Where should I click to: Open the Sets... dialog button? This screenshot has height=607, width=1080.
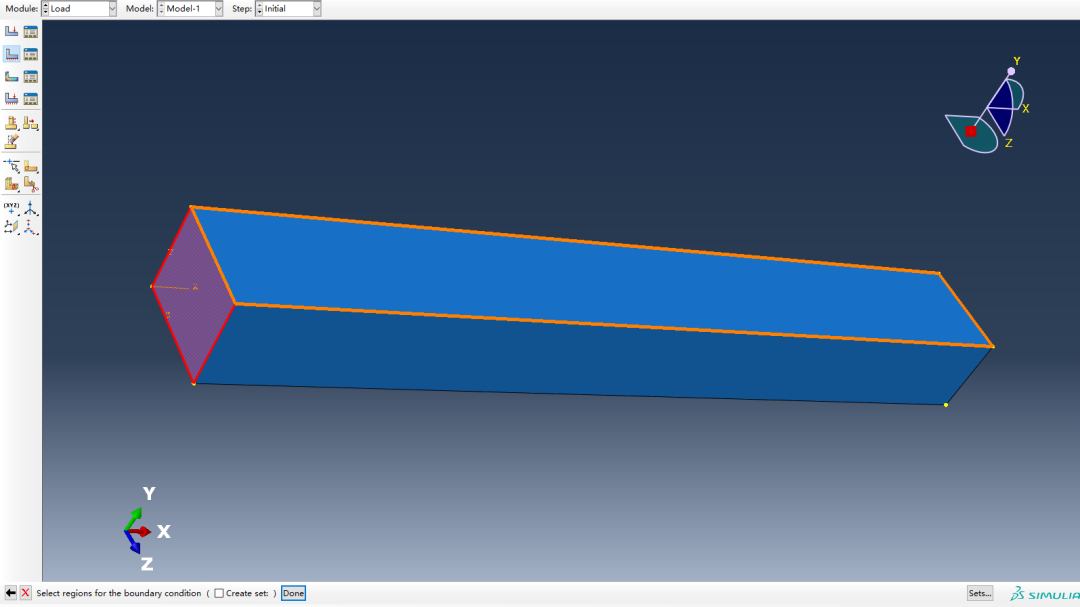point(980,593)
